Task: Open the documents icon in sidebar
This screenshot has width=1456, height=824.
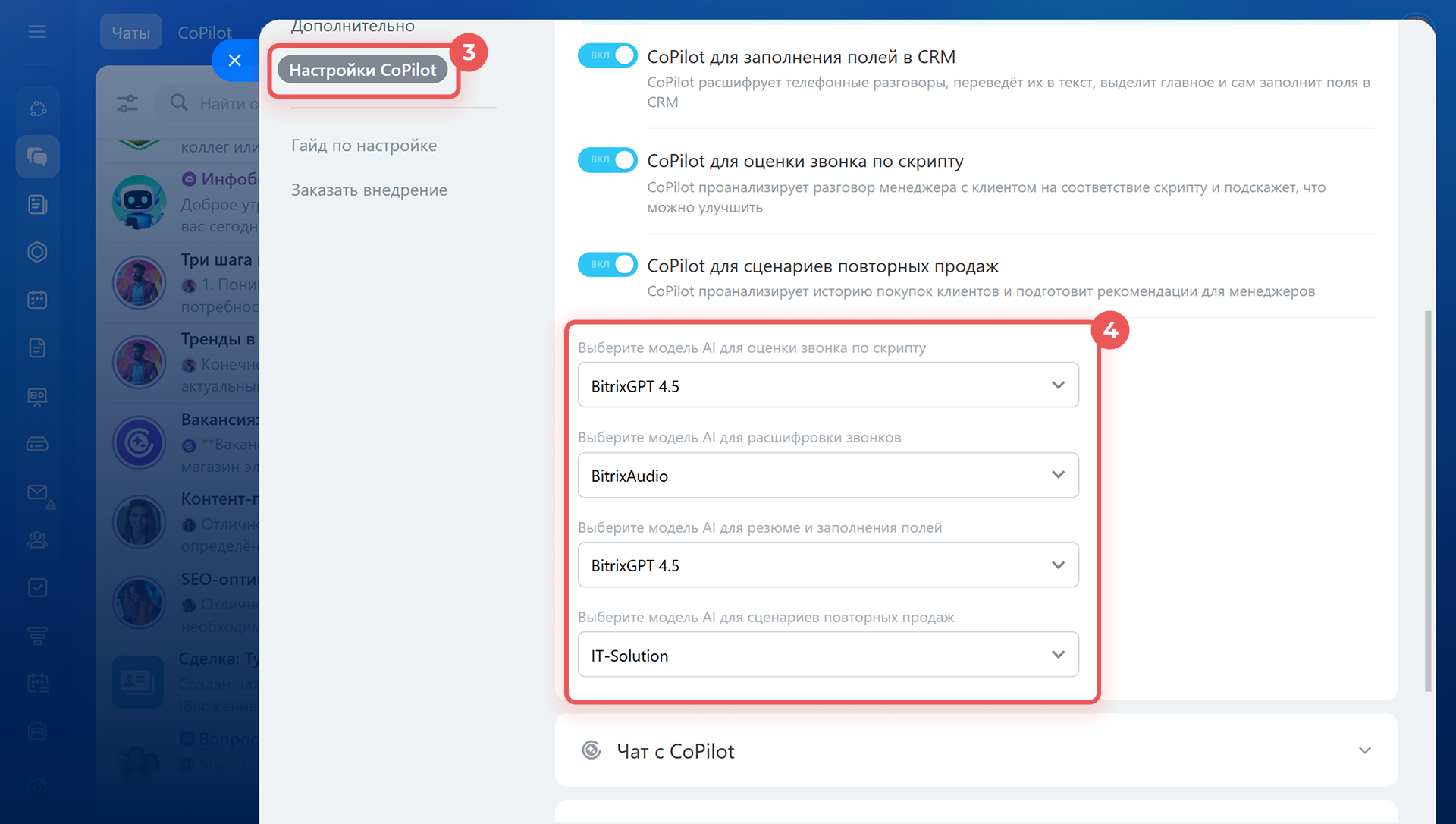Action: point(37,348)
